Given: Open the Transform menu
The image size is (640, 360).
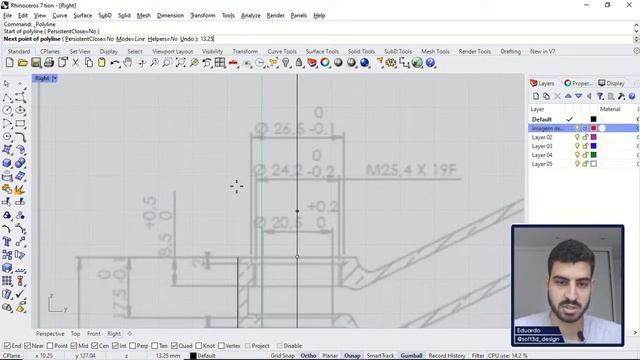Looking at the screenshot, I should [x=203, y=16].
